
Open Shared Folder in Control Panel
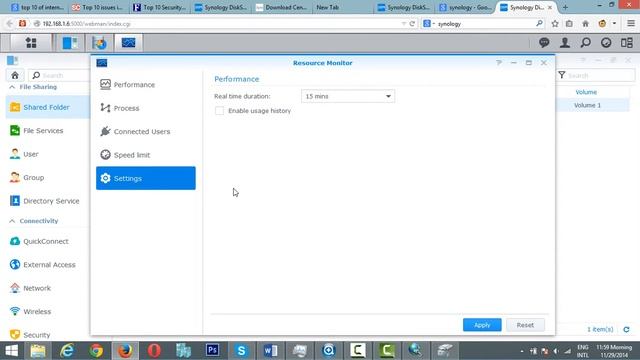tap(47, 107)
